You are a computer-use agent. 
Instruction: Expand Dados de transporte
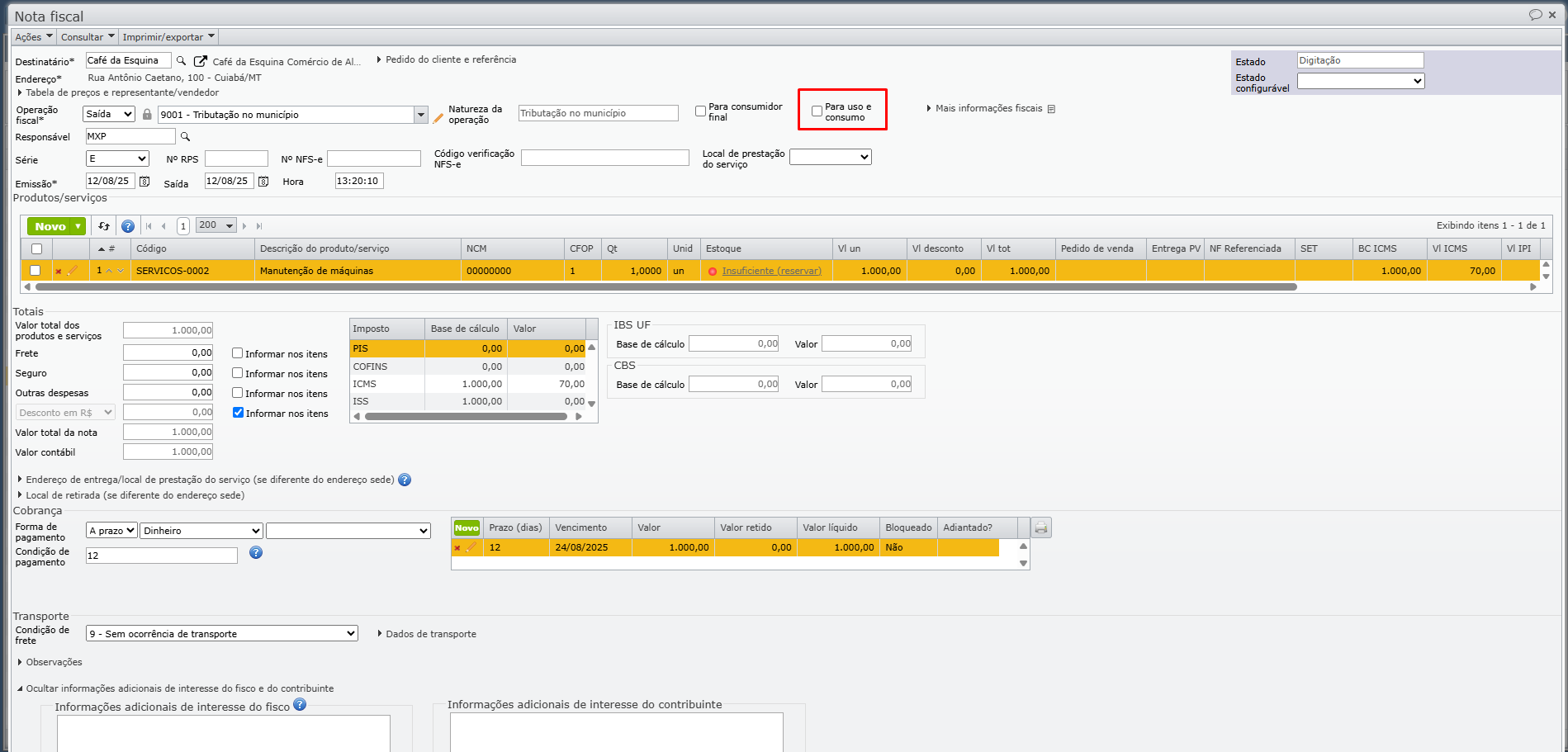tap(427, 634)
